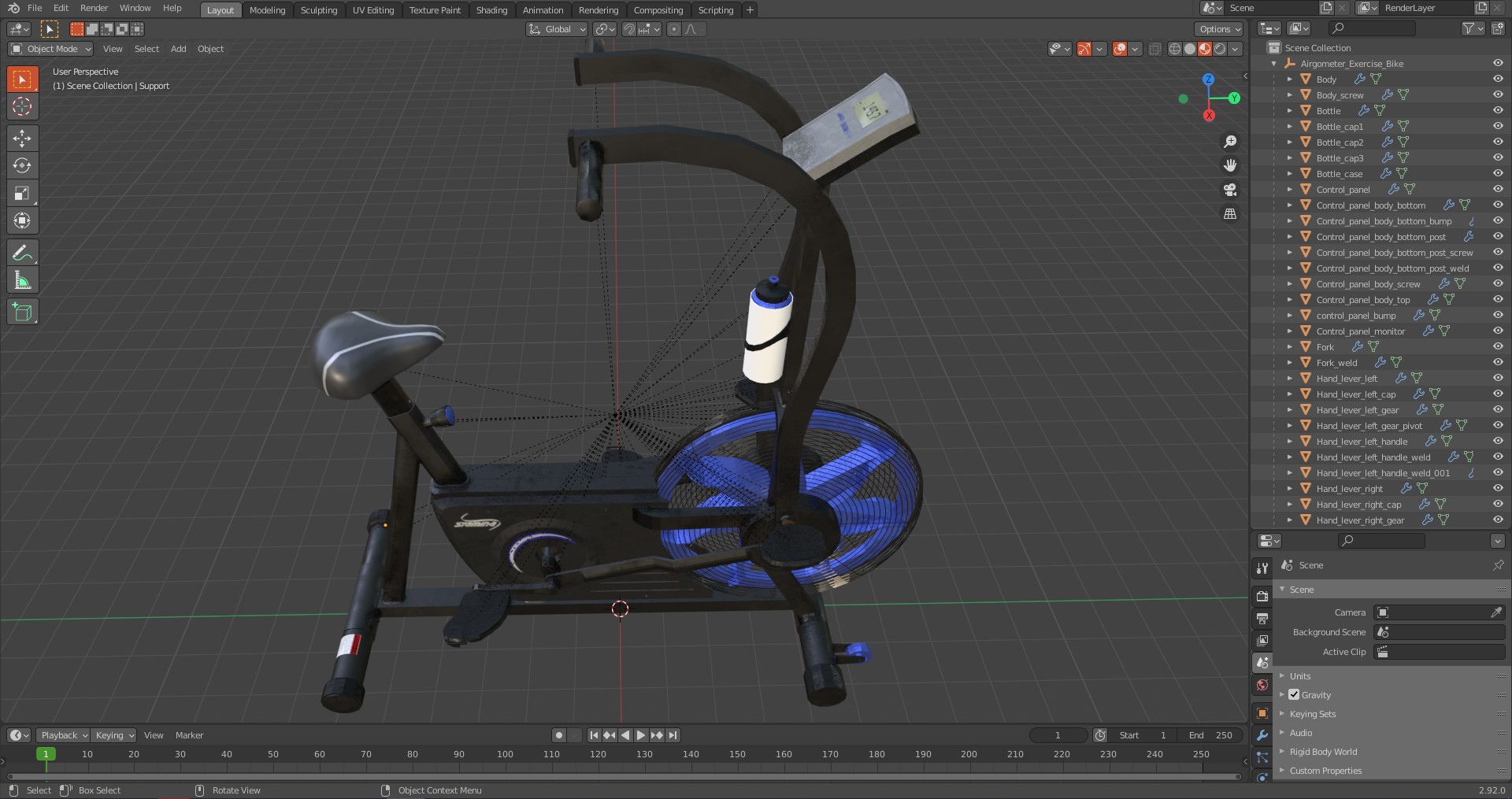Open the outliner filter dropdown
The height and width of the screenshot is (799, 1512).
(x=1473, y=28)
